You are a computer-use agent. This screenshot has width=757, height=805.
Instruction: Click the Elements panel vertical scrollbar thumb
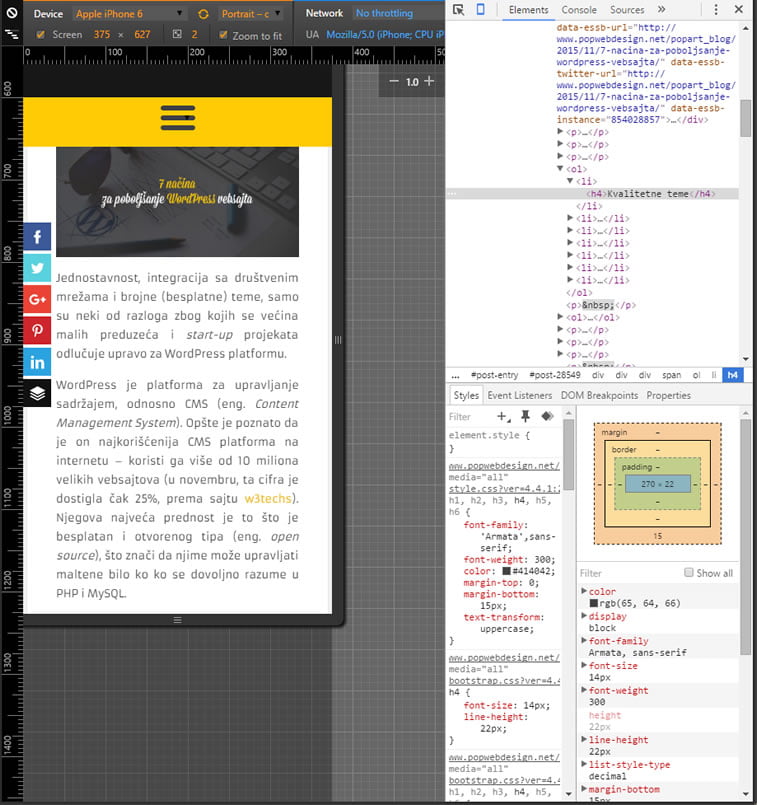[x=745, y=118]
